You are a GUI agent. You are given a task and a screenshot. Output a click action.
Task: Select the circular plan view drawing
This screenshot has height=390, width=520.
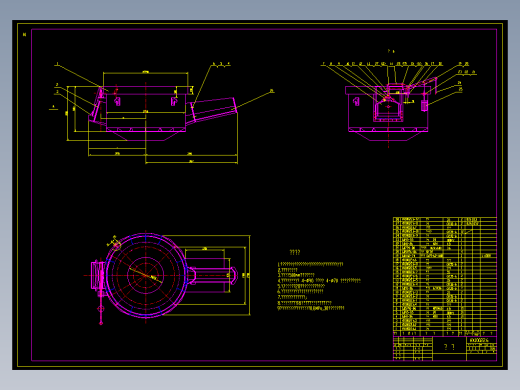click(x=146, y=275)
